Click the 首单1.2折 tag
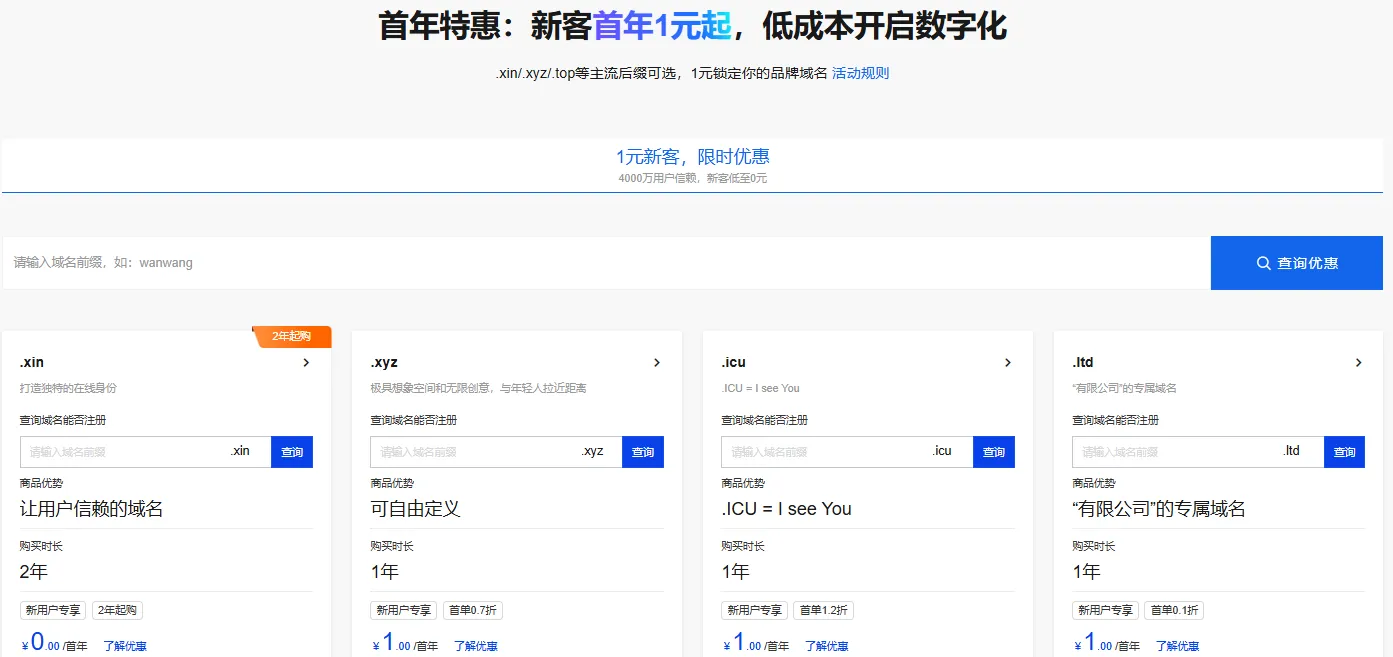 pyautogui.click(x=824, y=610)
